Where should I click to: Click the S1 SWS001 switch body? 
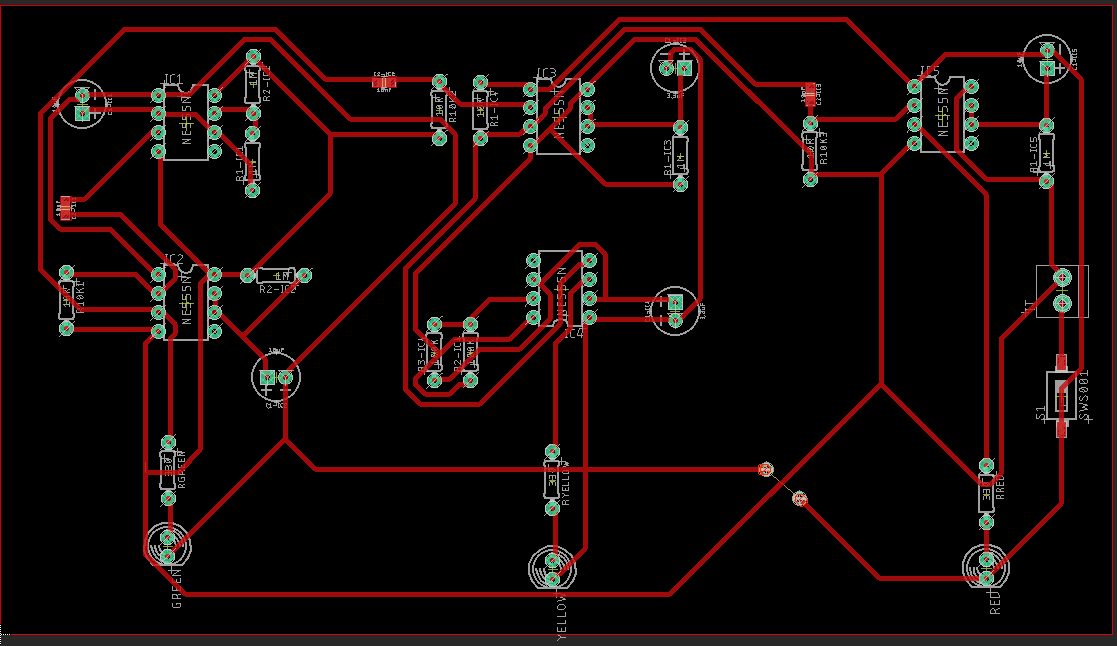tap(1062, 396)
